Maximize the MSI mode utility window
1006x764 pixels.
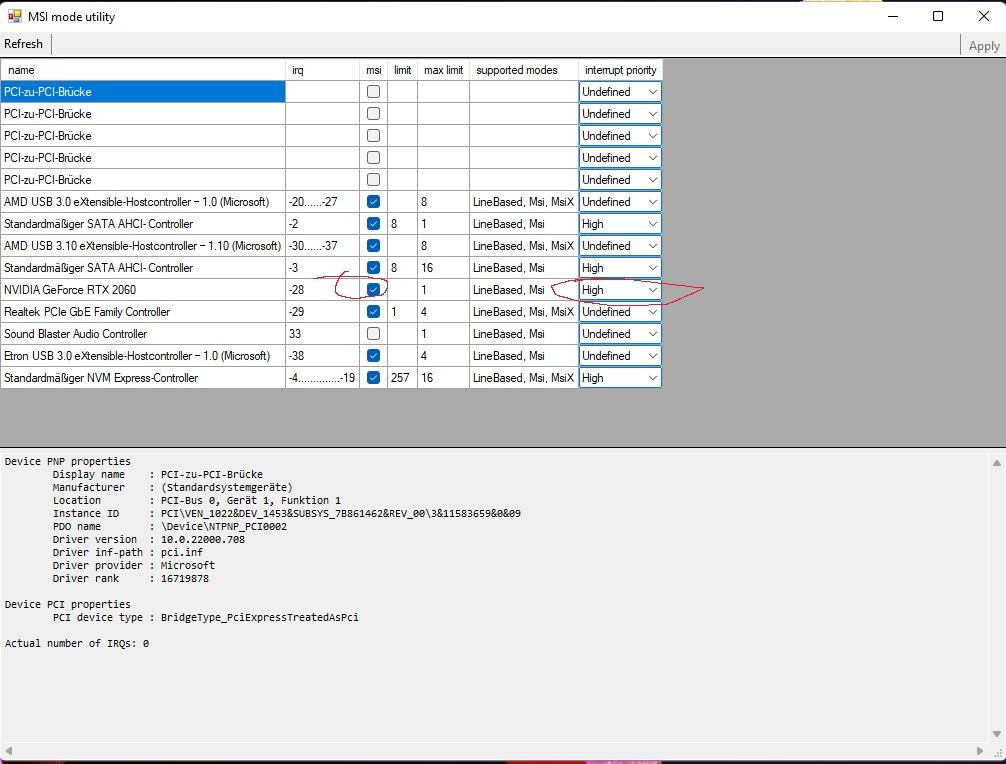pos(938,16)
